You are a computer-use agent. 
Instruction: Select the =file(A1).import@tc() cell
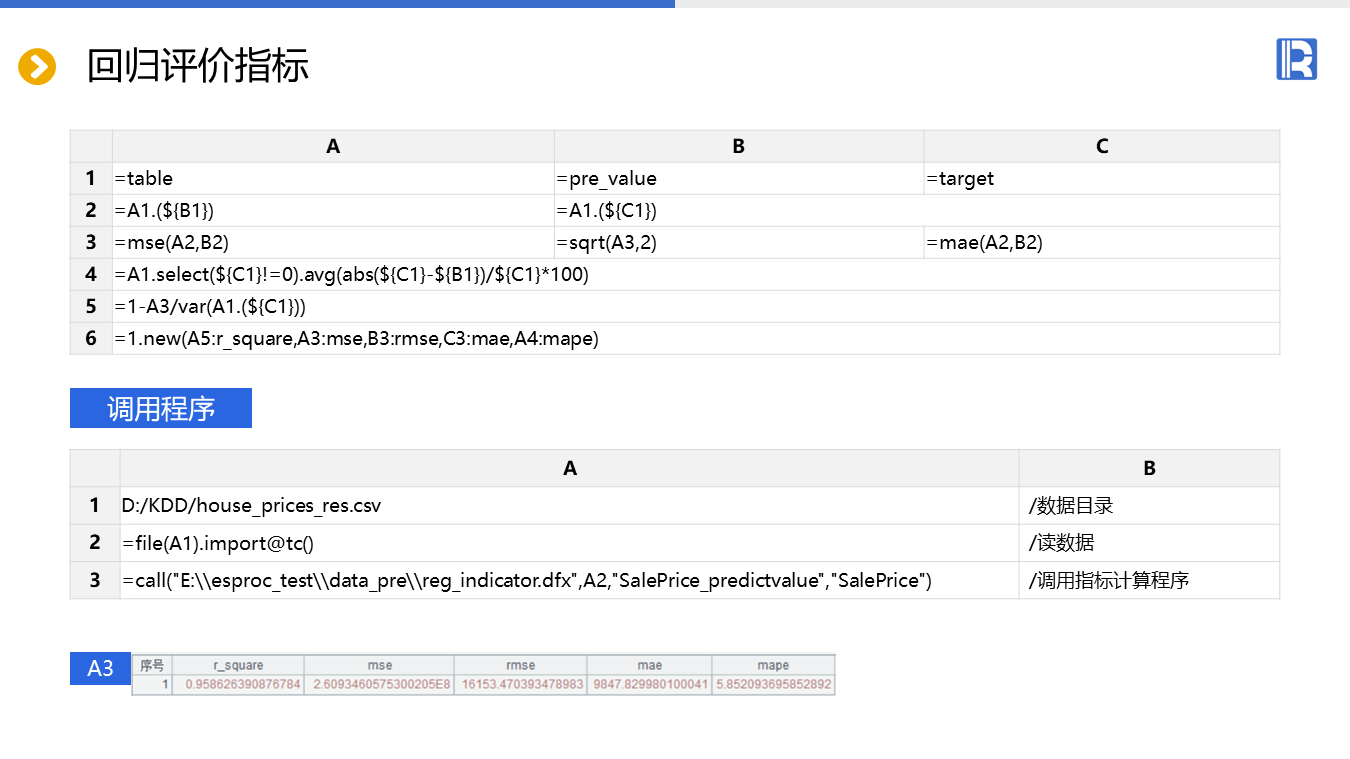coord(570,543)
